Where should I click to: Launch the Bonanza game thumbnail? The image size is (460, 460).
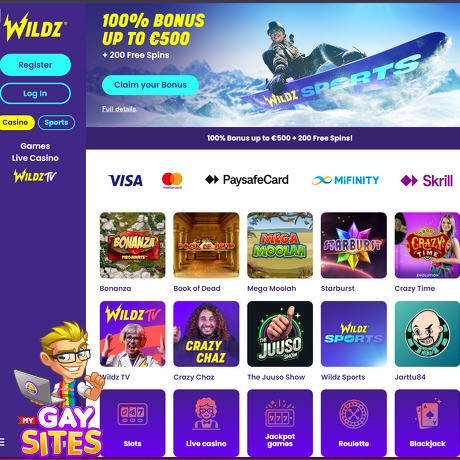[133, 245]
